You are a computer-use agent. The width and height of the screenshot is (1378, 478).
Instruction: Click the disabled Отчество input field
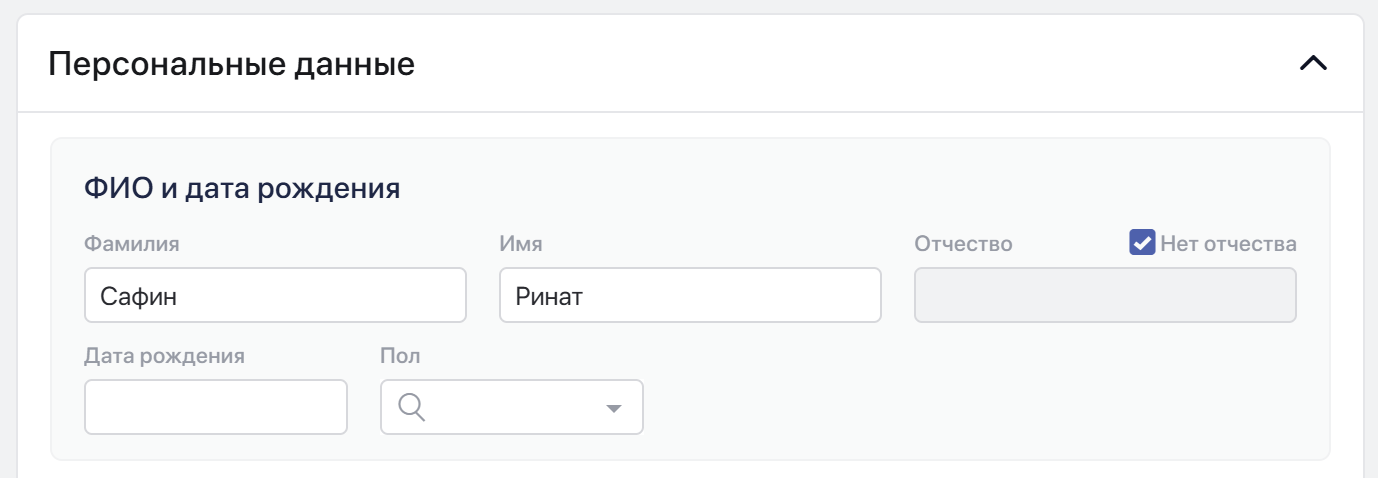coord(1105,295)
